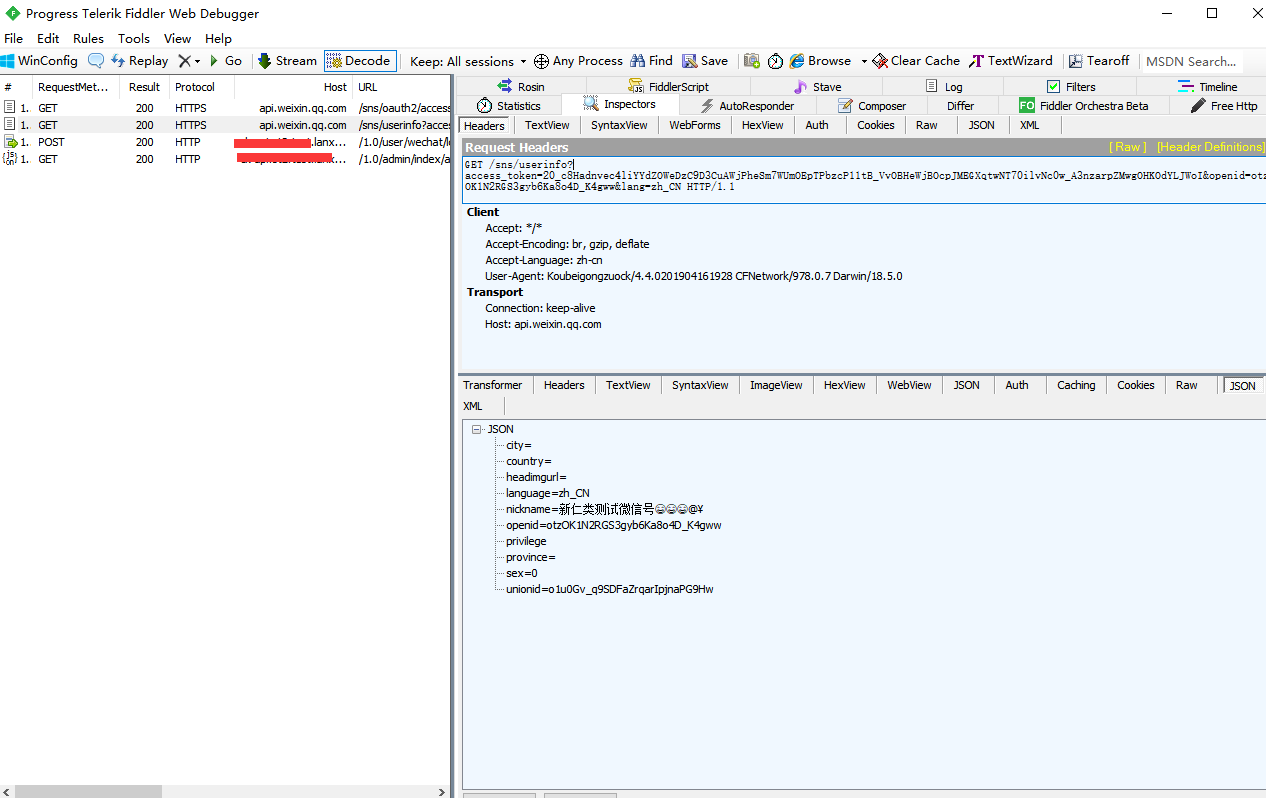Select the response WebView tab
Image resolution: width=1266 pixels, height=798 pixels.
(x=909, y=385)
